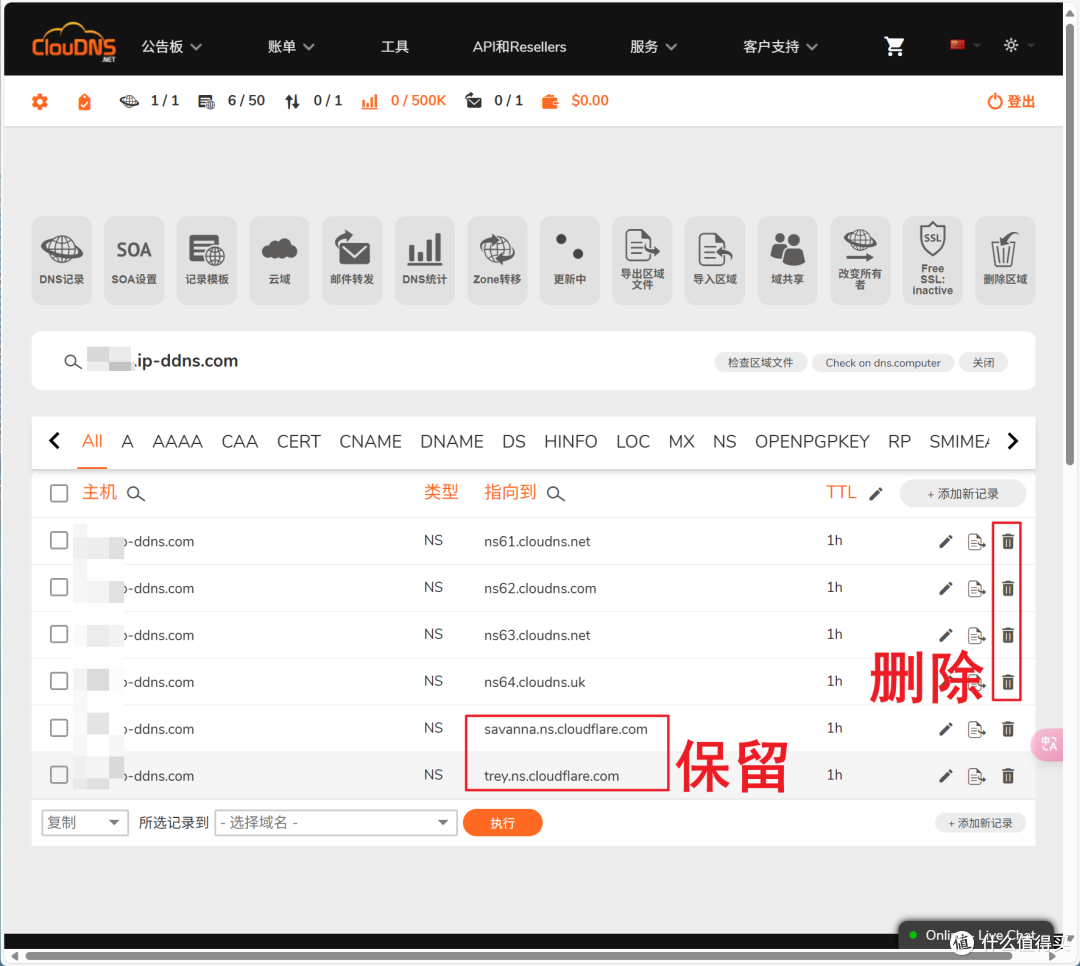Open the Zone转移 tile

point(497,260)
